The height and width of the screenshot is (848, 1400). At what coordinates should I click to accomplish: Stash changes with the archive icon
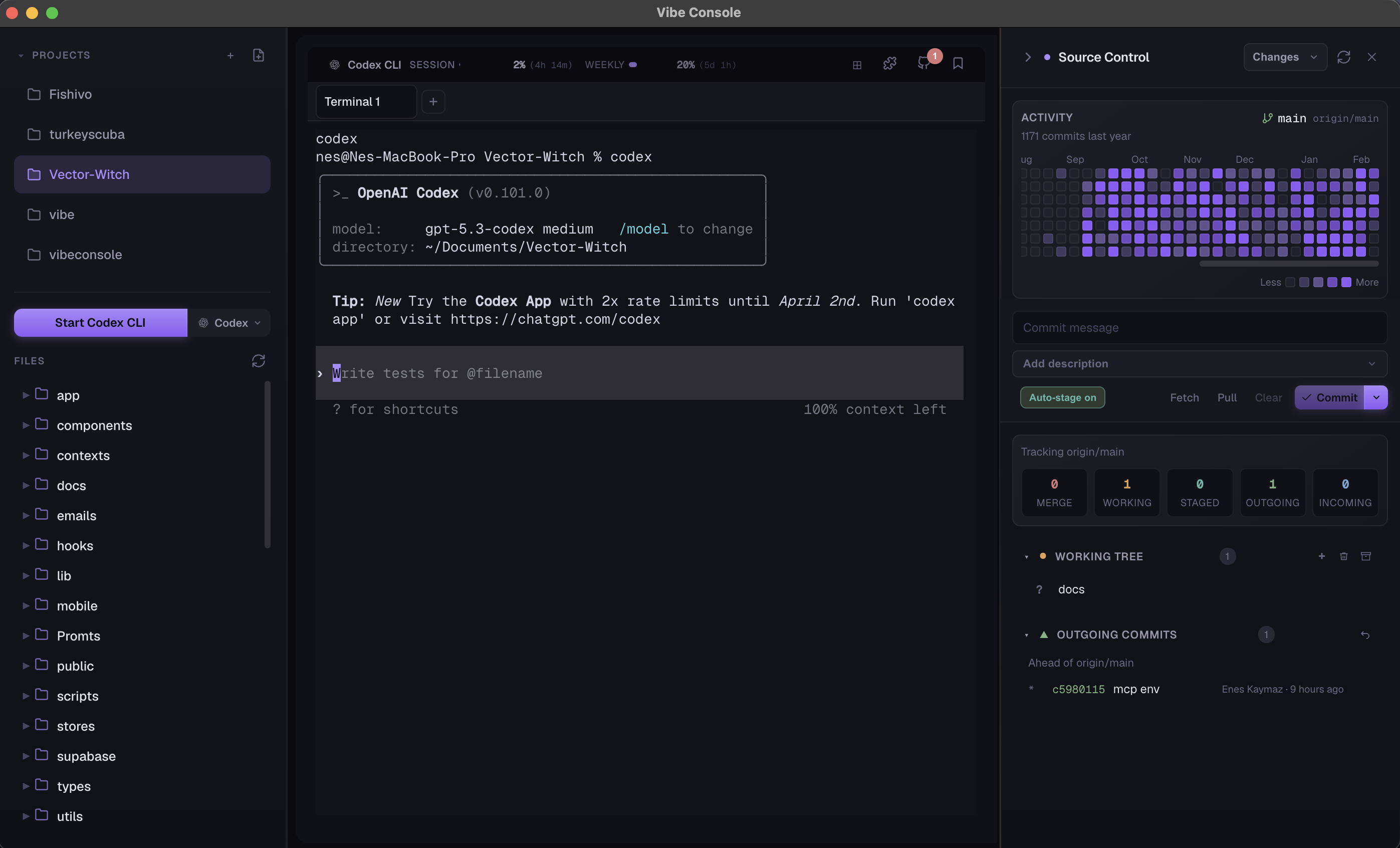pyautogui.click(x=1366, y=556)
